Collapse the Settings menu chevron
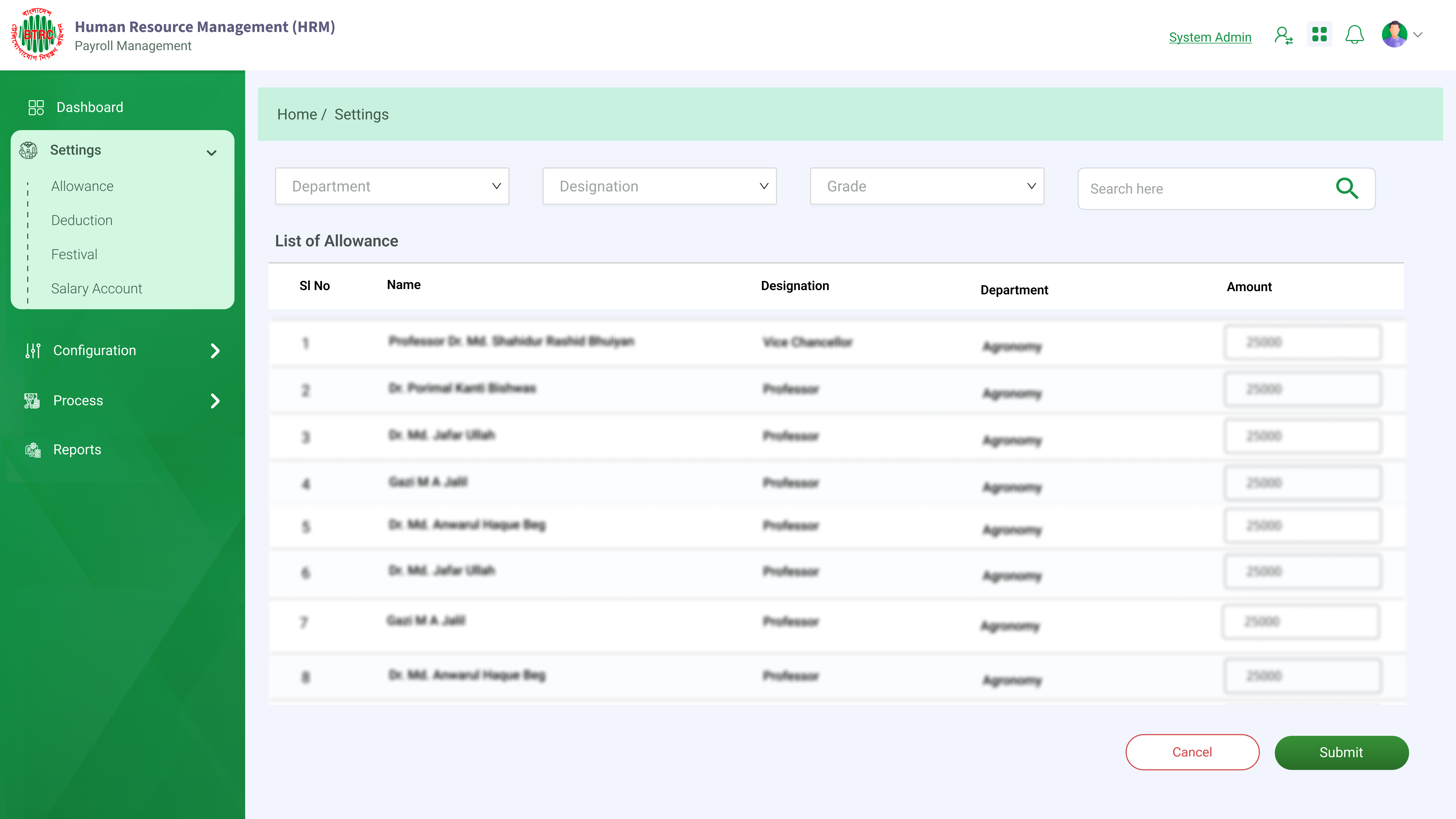Screen dimensions: 1456x819 (x=211, y=153)
